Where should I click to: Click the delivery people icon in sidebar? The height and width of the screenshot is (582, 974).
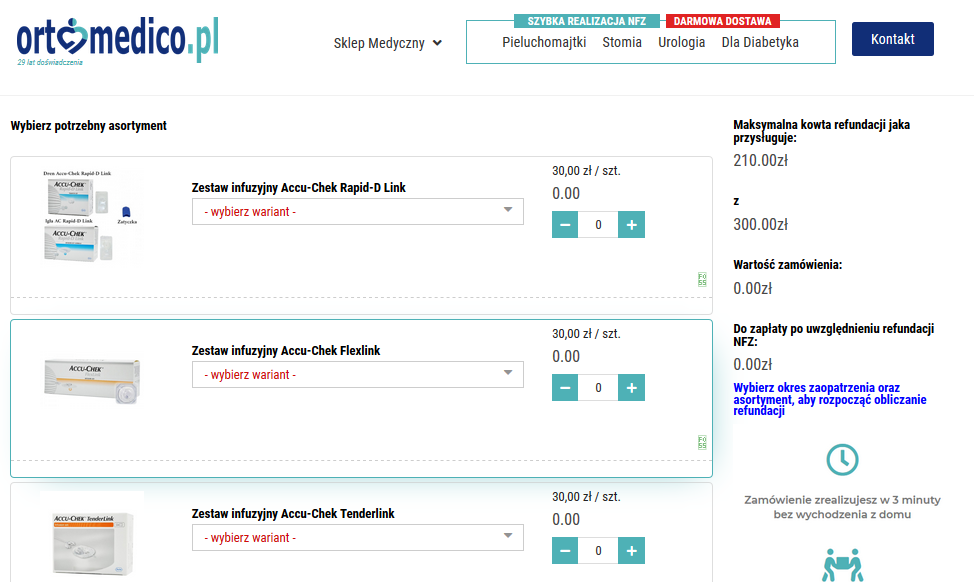[842, 565]
